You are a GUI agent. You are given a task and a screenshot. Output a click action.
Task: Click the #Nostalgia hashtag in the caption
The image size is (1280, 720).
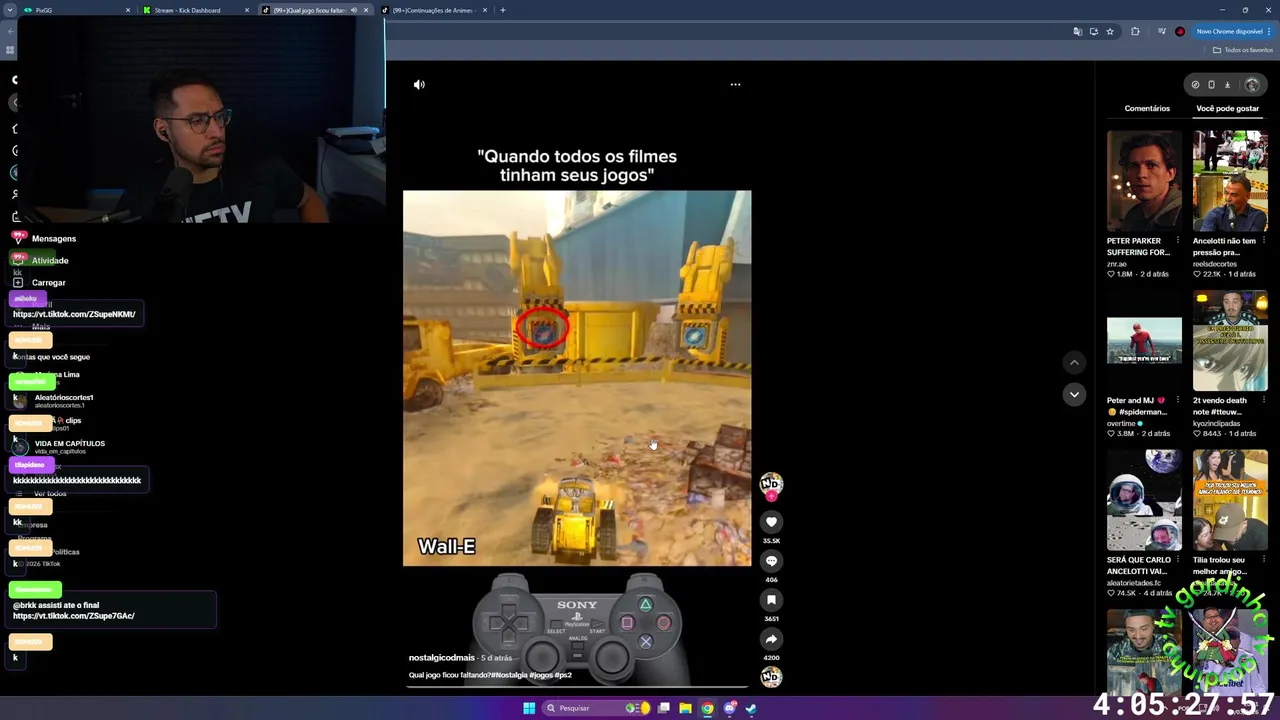tap(507, 675)
